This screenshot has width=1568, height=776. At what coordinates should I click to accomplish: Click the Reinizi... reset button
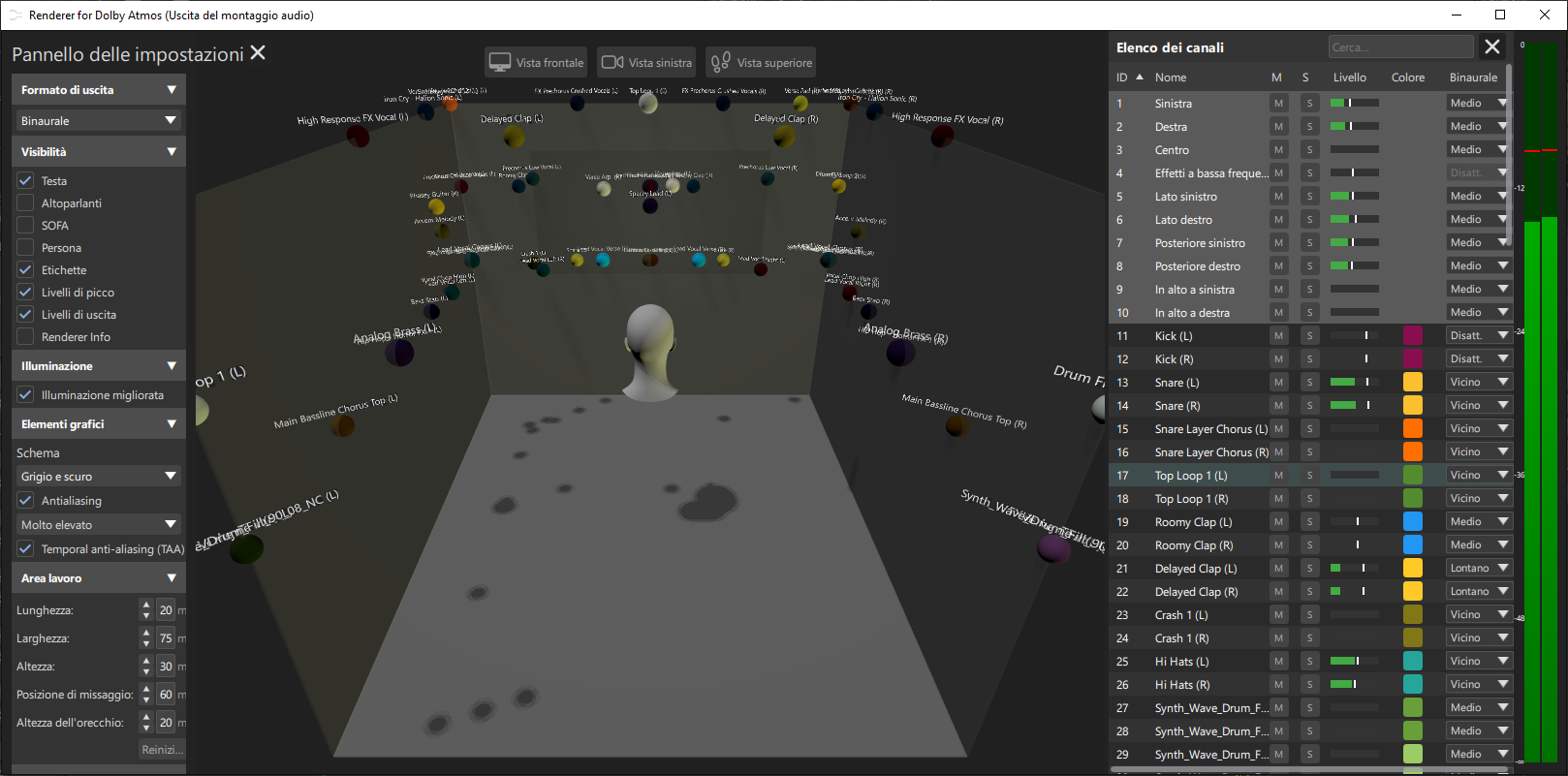pyautogui.click(x=161, y=750)
